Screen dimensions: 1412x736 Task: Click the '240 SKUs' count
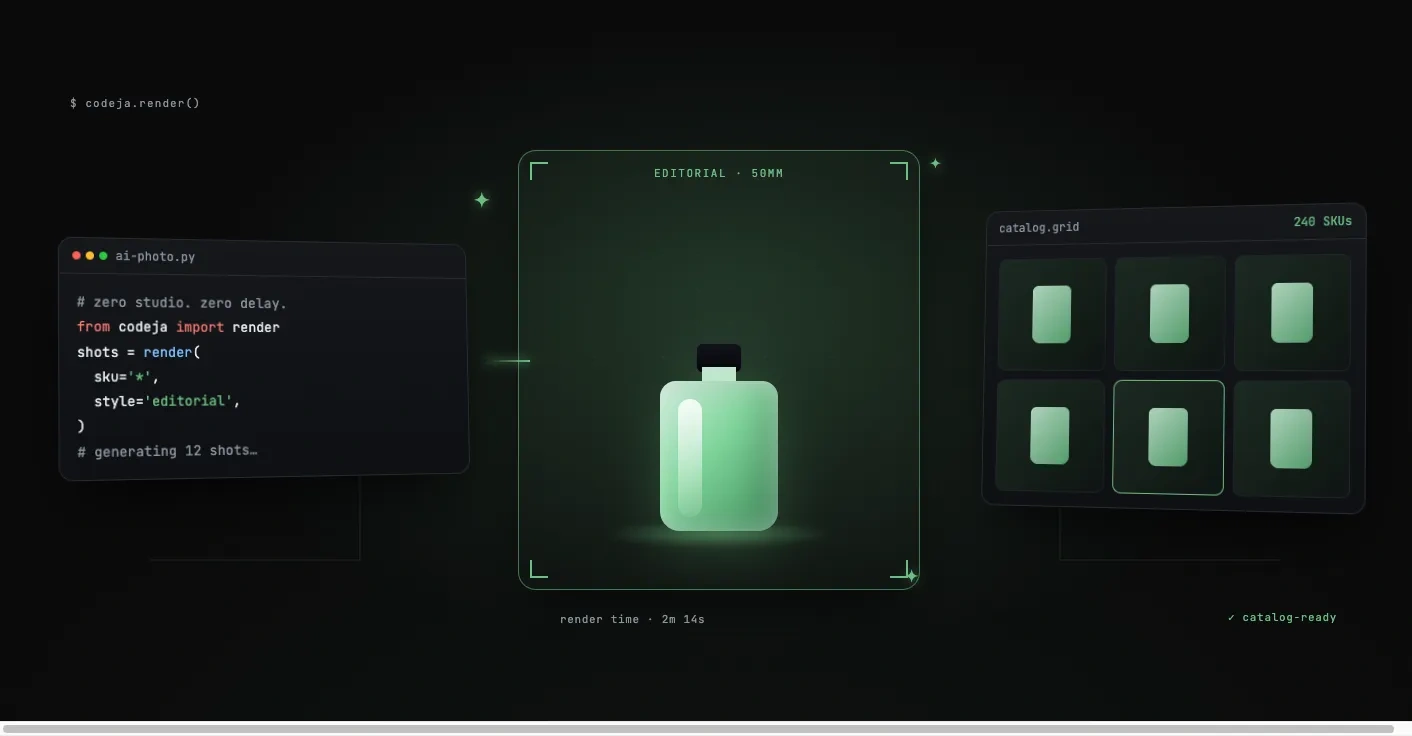click(1322, 221)
